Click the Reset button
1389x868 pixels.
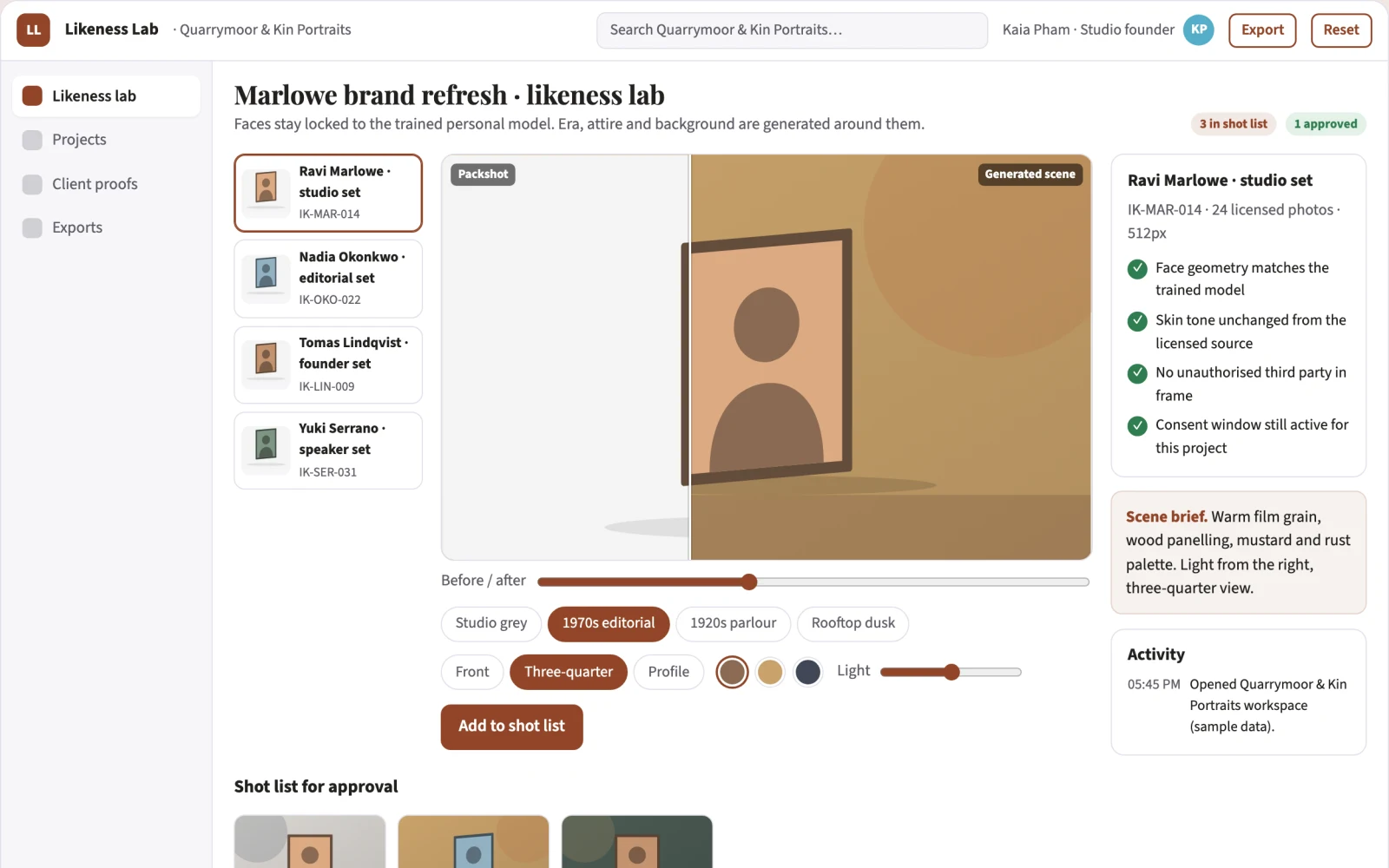[1341, 30]
